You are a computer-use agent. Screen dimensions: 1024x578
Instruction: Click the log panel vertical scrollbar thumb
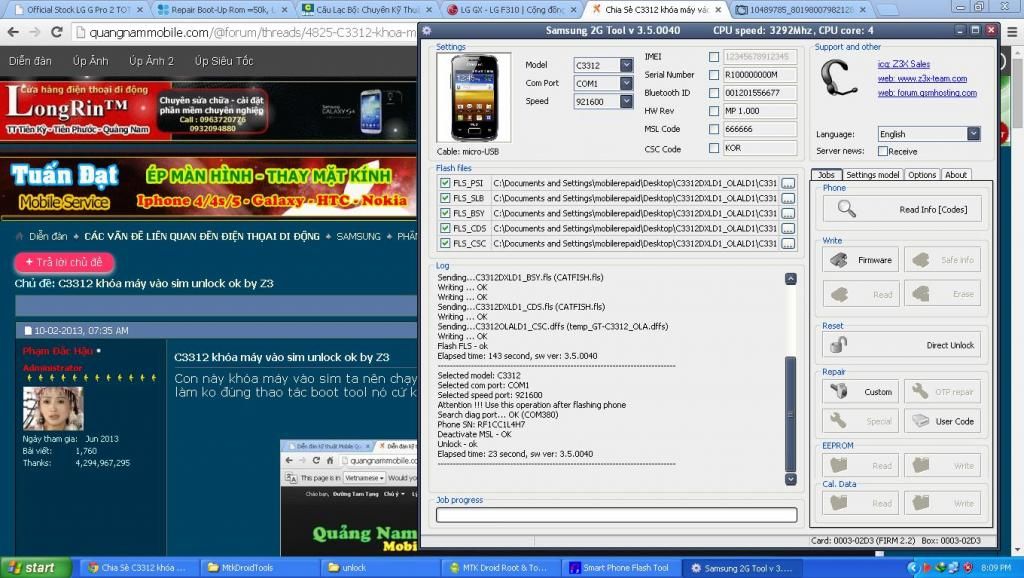pos(790,414)
